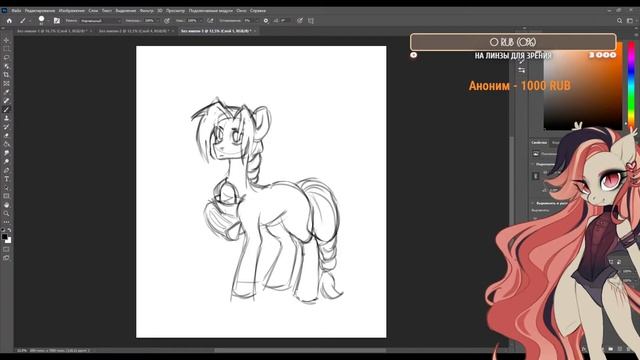Image resolution: width=640 pixels, height=360 pixels.
Task: Enable airbrush-style build-up
Action: 210,20
